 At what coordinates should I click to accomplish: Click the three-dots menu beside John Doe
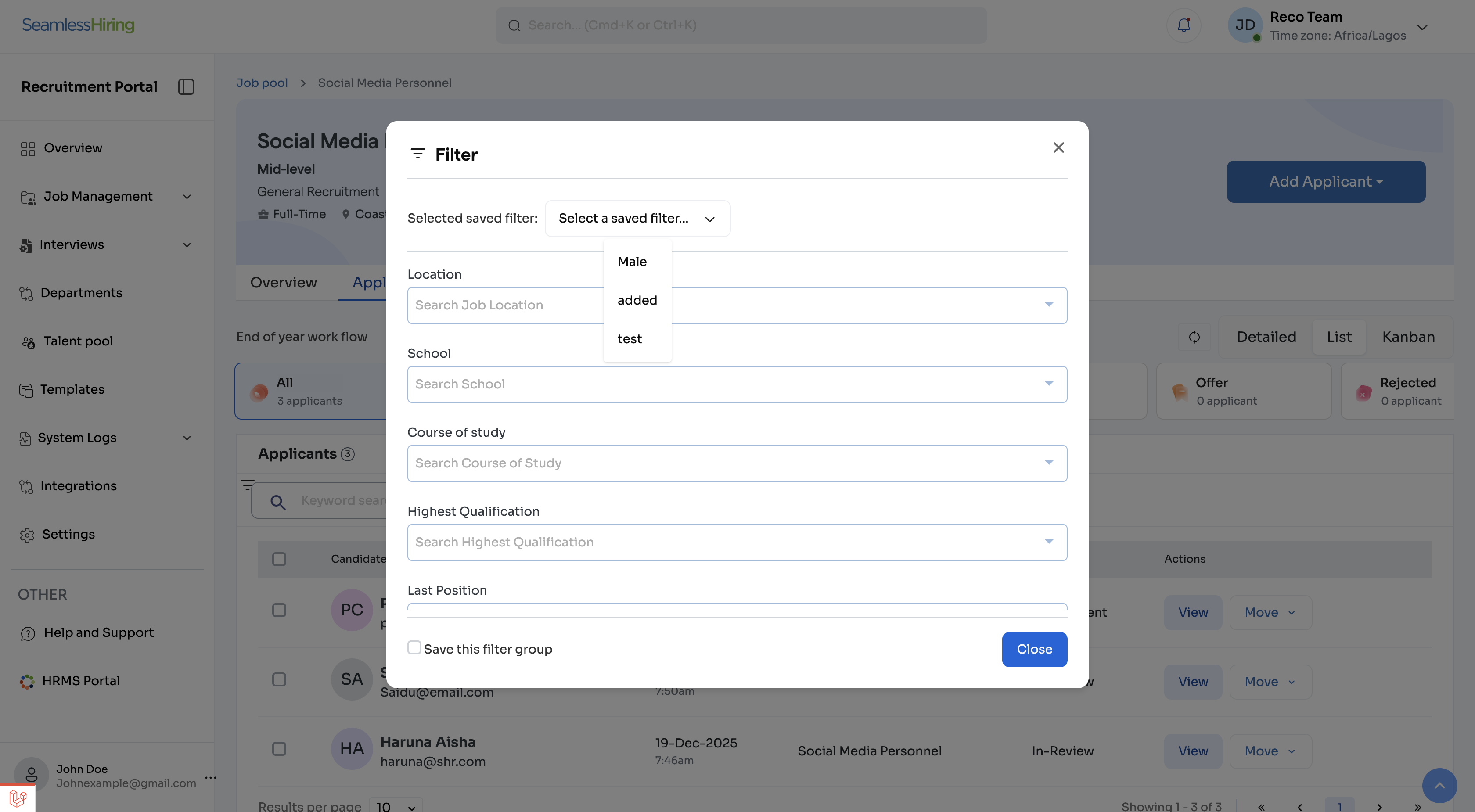(210, 777)
